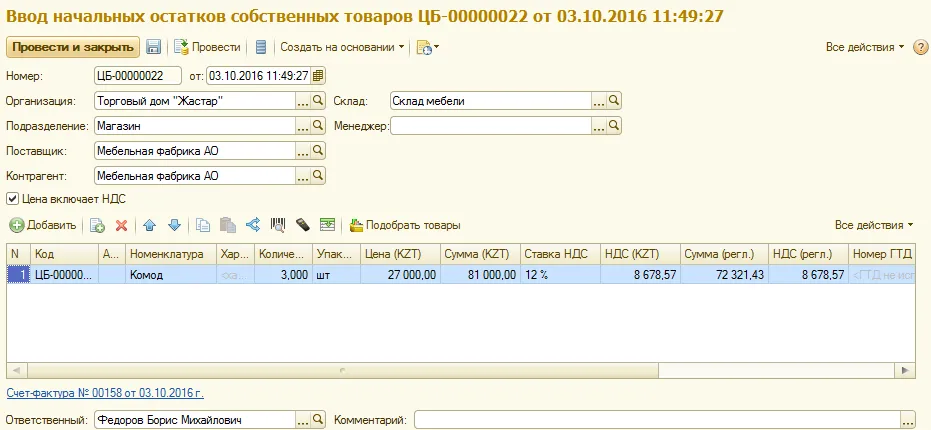Click the green fill table icon
The height and width of the screenshot is (430, 931).
(x=327, y=225)
